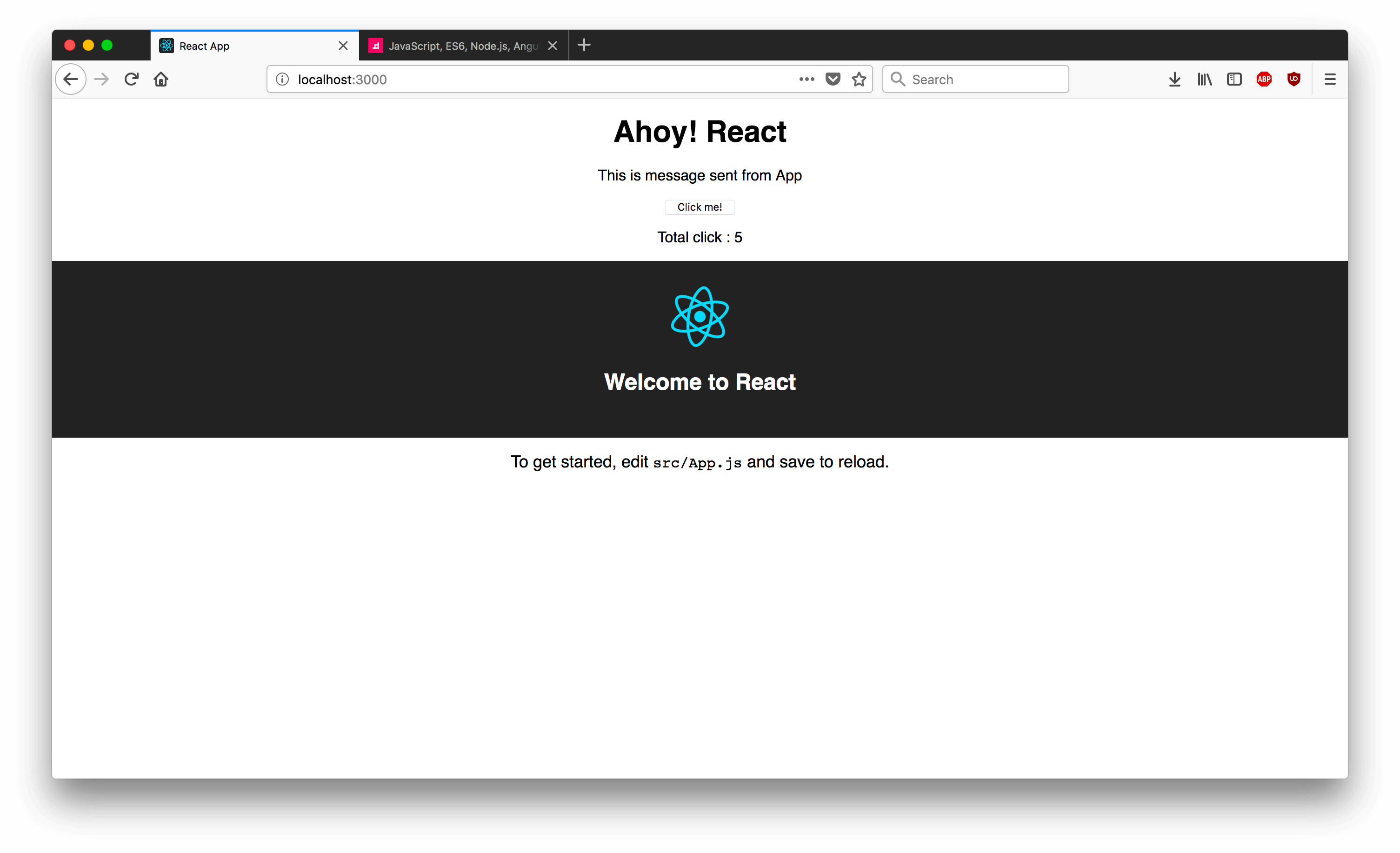The height and width of the screenshot is (853, 1400).
Task: Bookmark this page with the star
Action: [859, 79]
